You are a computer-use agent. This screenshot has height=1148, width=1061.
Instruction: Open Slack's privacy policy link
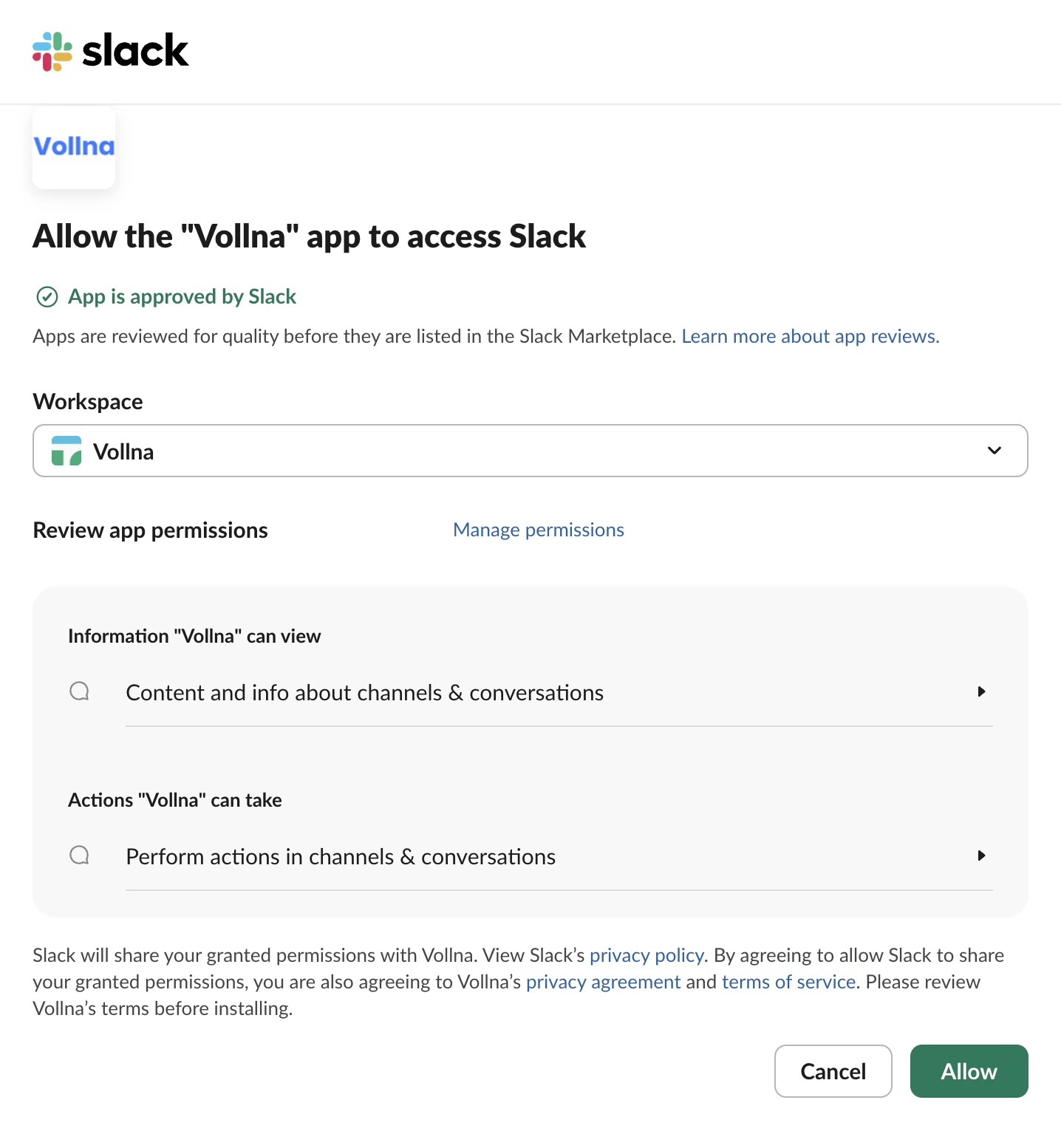tap(646, 954)
